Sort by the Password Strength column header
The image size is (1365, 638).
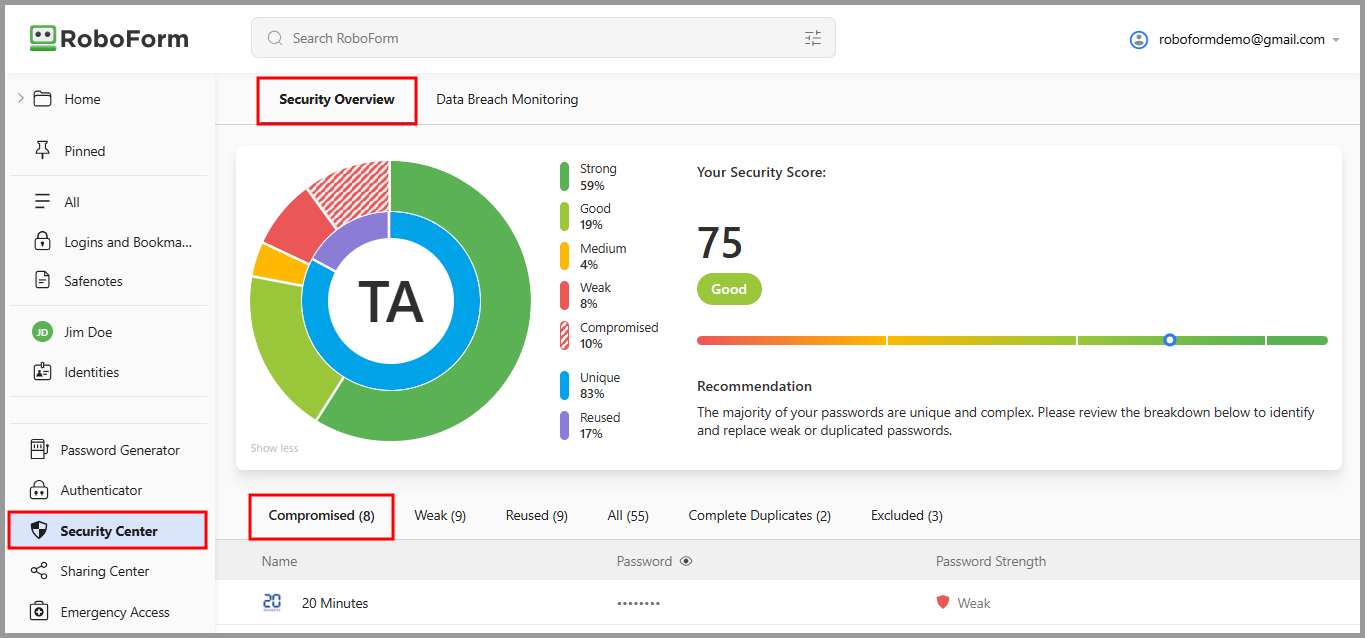coord(991,561)
